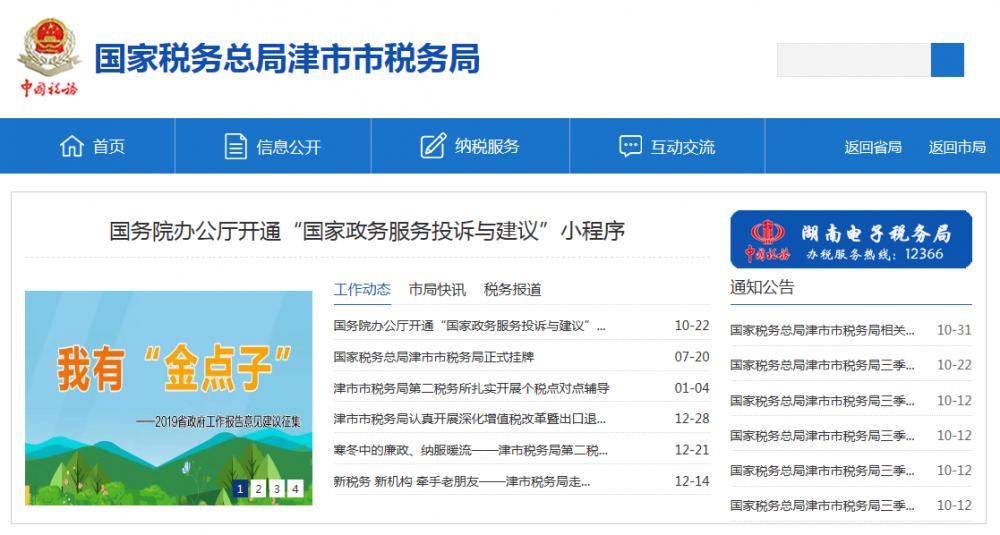
Task: Click the pencil icon beside 纳税服务
Action: click(x=432, y=146)
